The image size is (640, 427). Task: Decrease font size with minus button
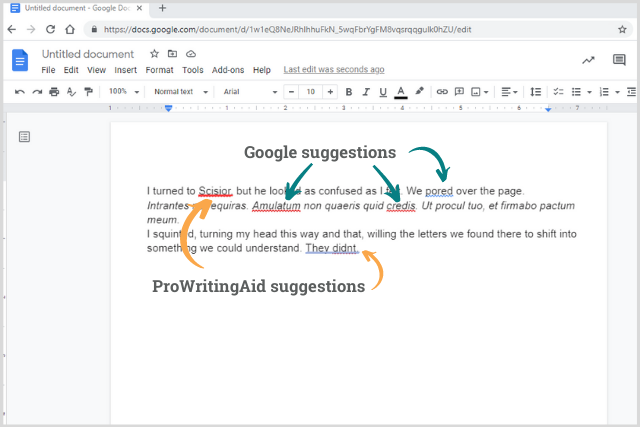pyautogui.click(x=291, y=92)
